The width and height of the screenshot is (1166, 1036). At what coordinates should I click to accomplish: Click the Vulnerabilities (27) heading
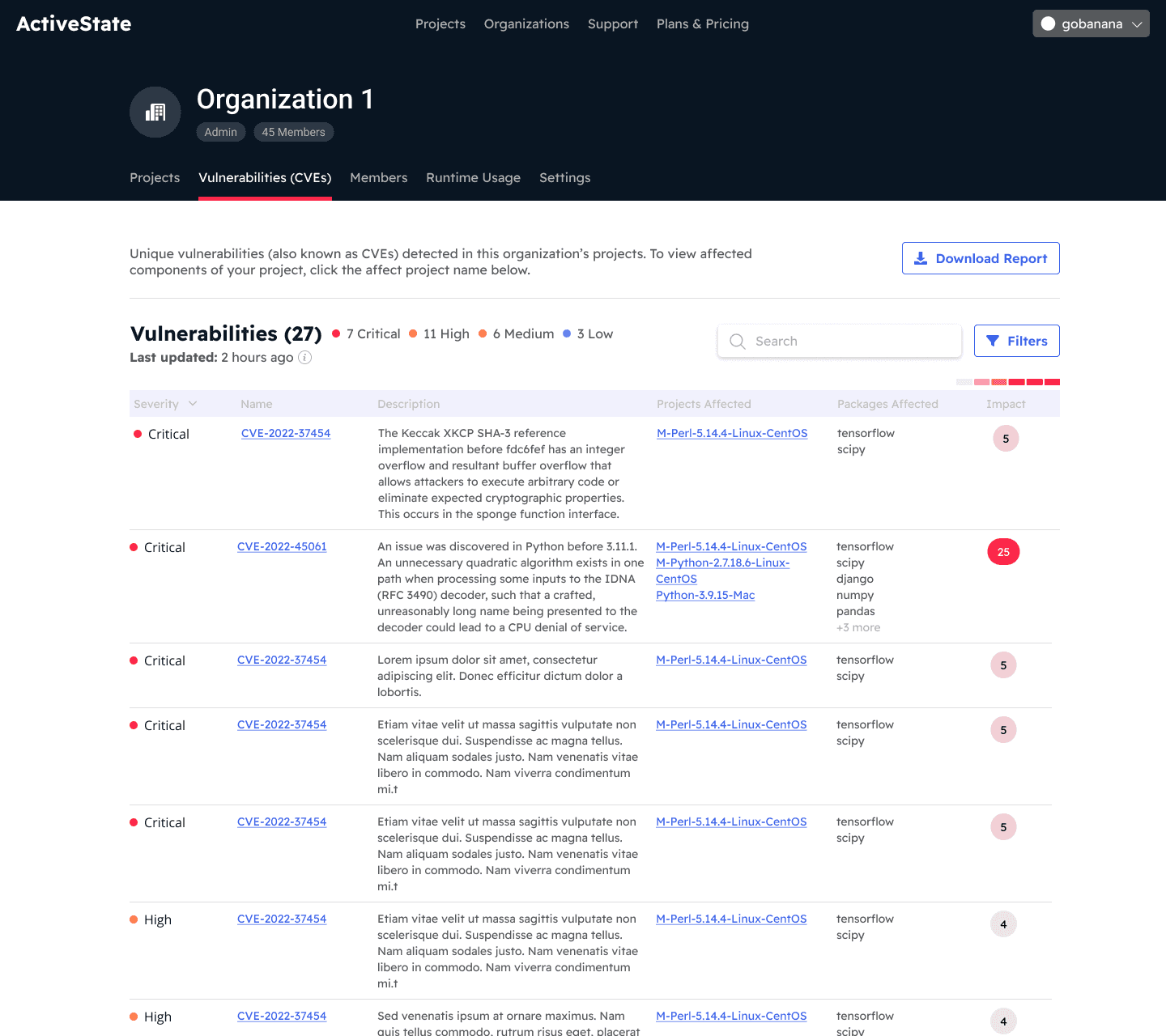[x=226, y=333]
